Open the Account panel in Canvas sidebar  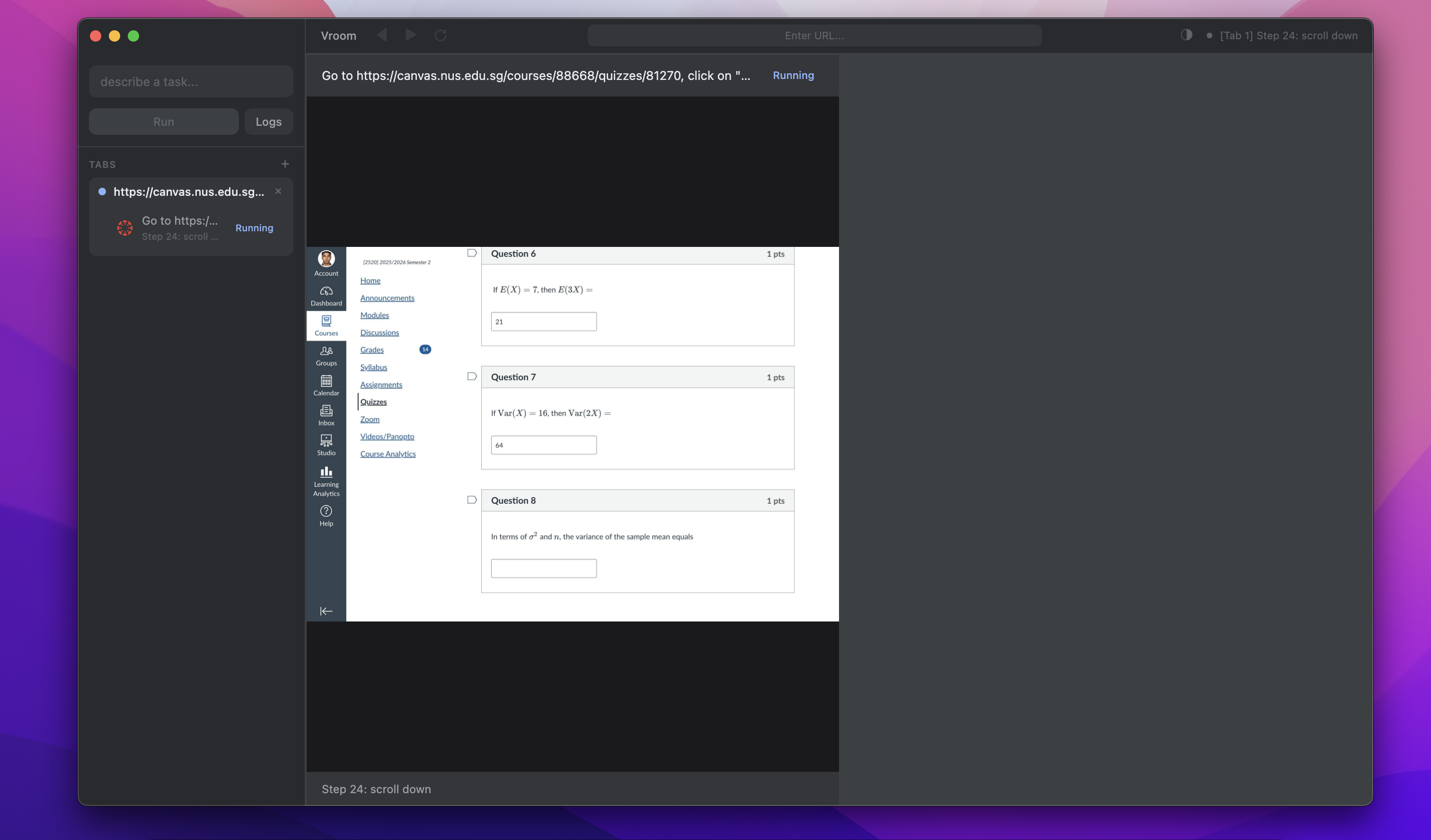[326, 263]
